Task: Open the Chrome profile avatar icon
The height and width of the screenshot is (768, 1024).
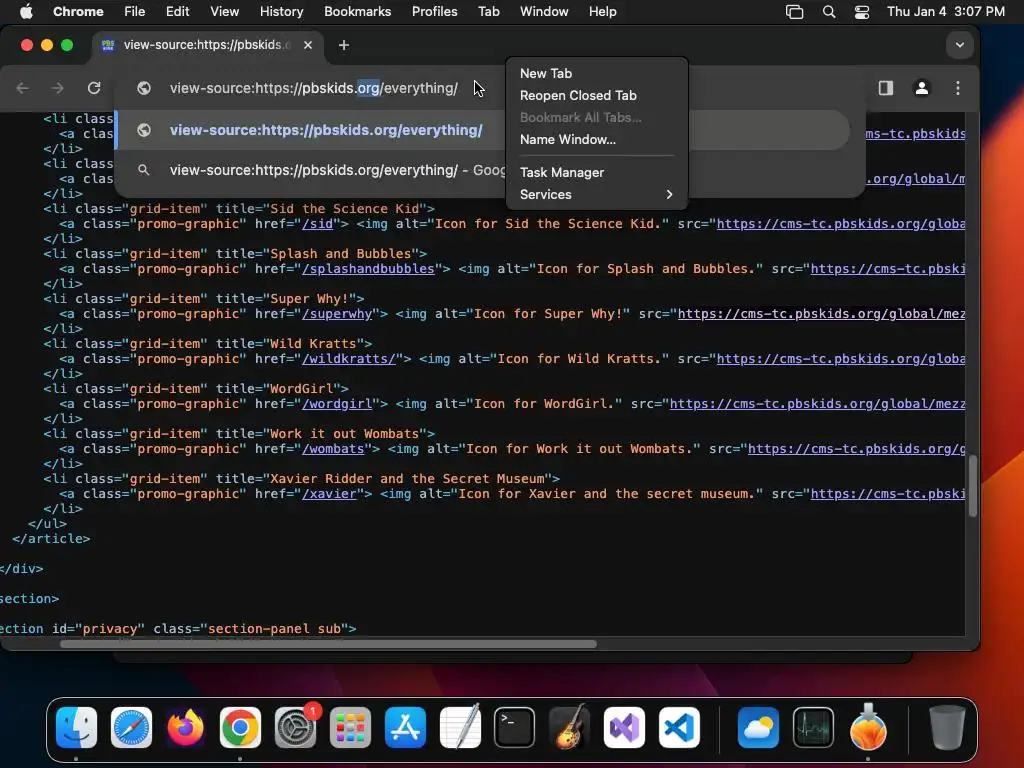Action: [921, 88]
